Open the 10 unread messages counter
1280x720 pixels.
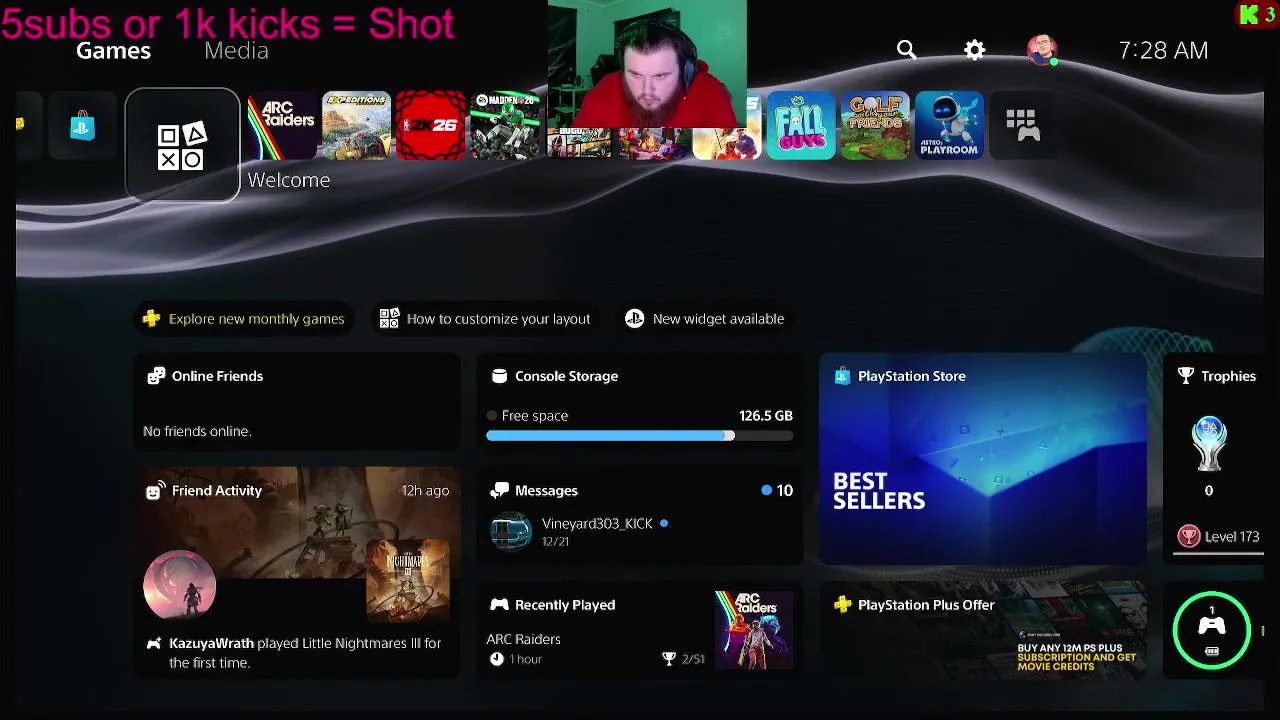pyautogui.click(x=777, y=491)
